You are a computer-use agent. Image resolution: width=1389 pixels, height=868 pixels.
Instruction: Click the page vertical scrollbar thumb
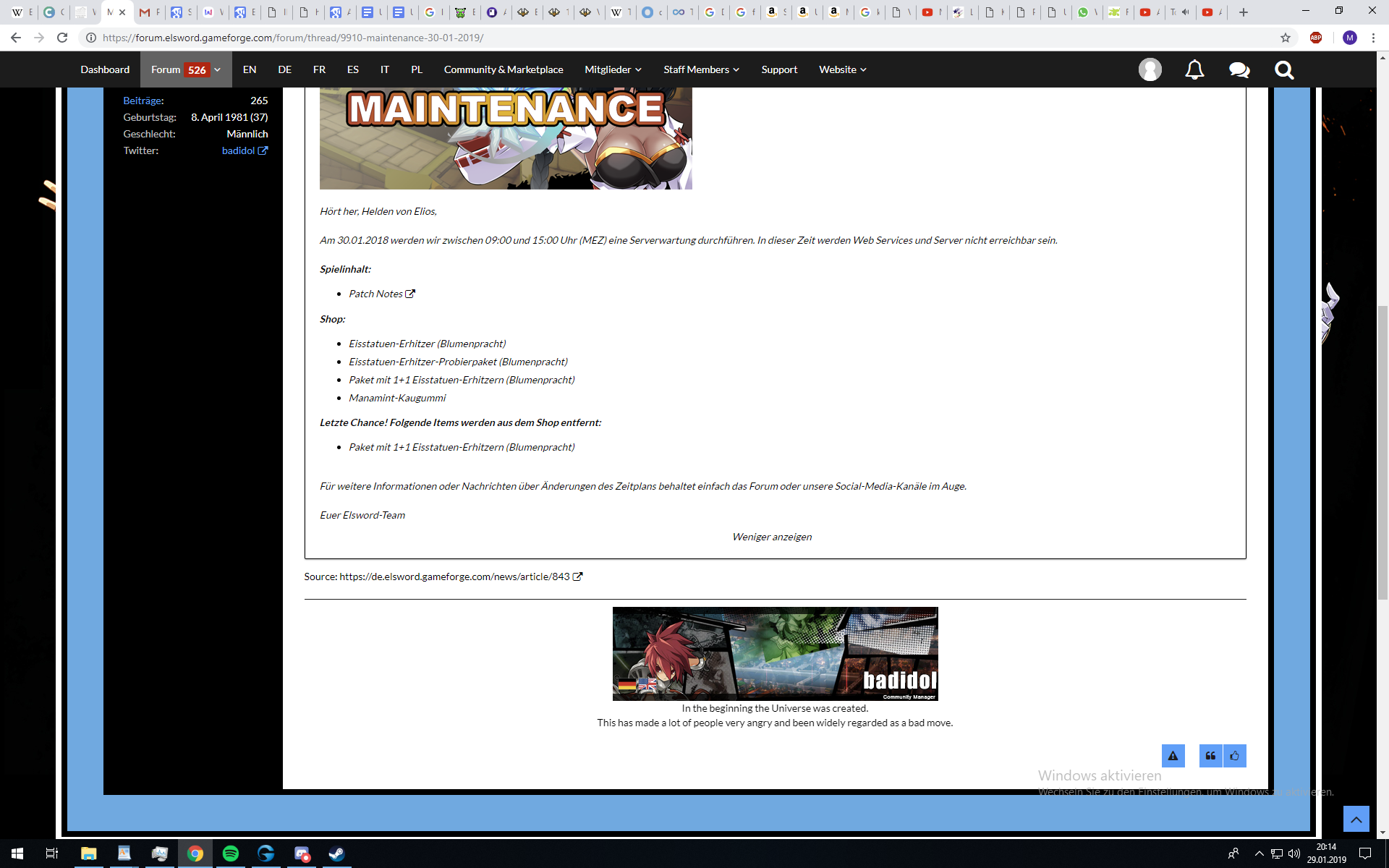(x=1382, y=452)
